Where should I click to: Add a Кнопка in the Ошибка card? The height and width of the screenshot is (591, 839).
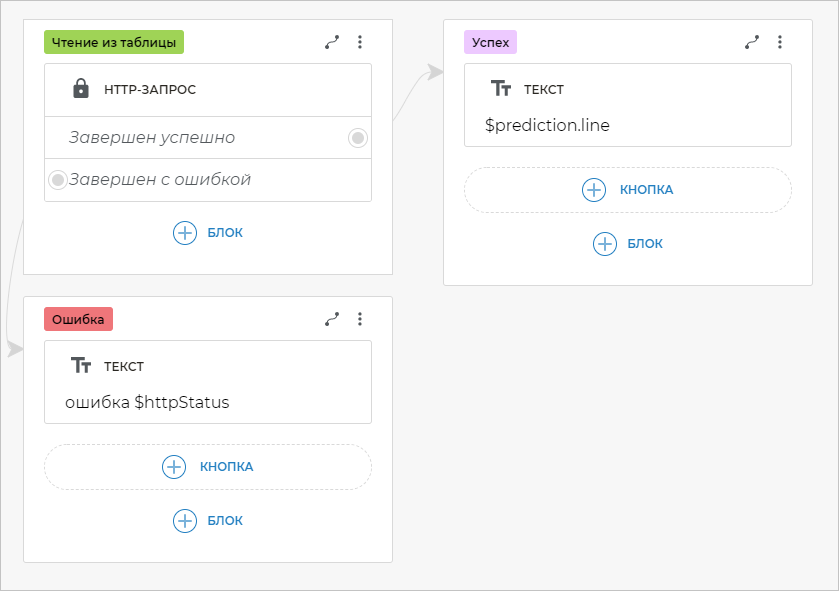(207, 467)
